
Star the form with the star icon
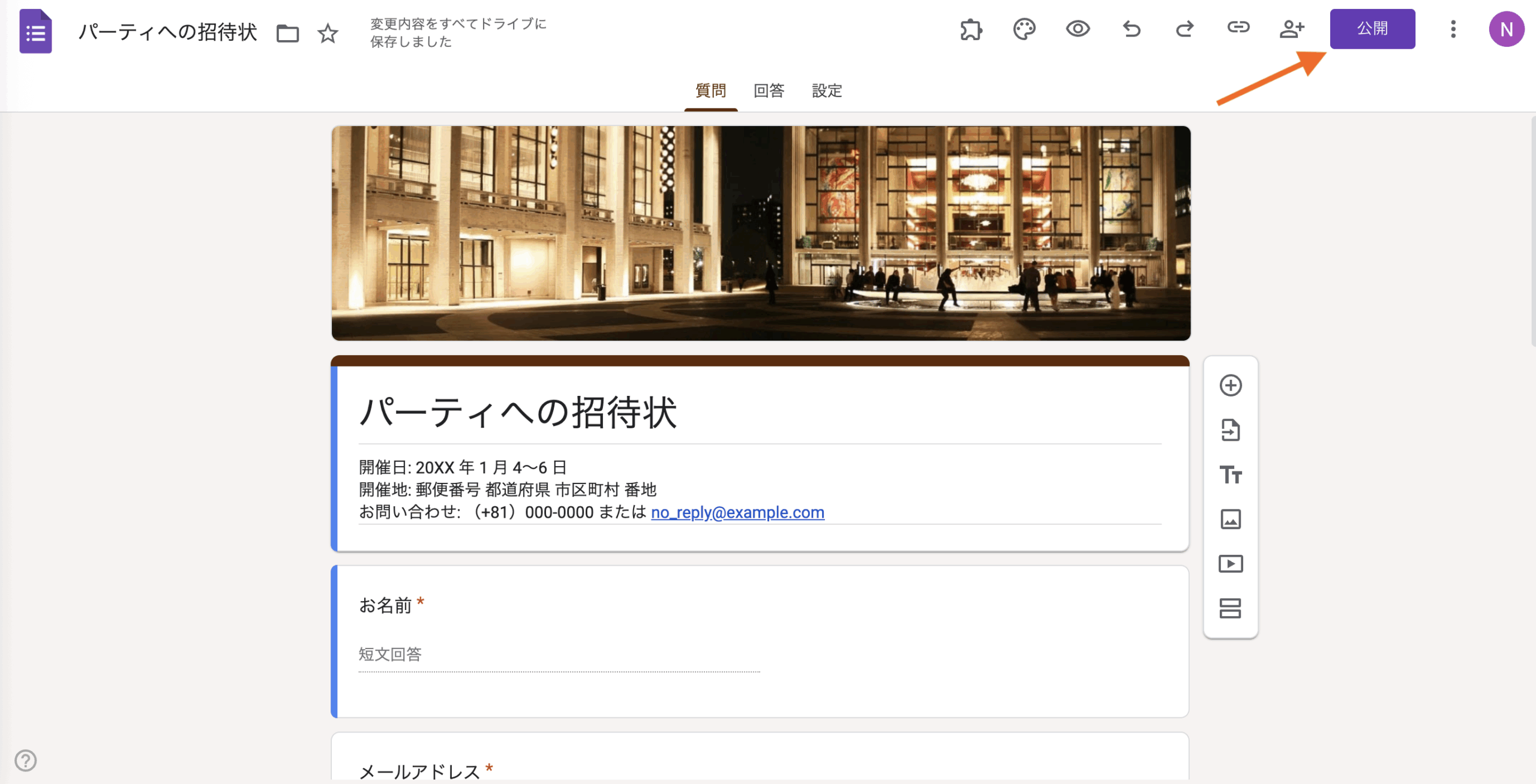328,33
